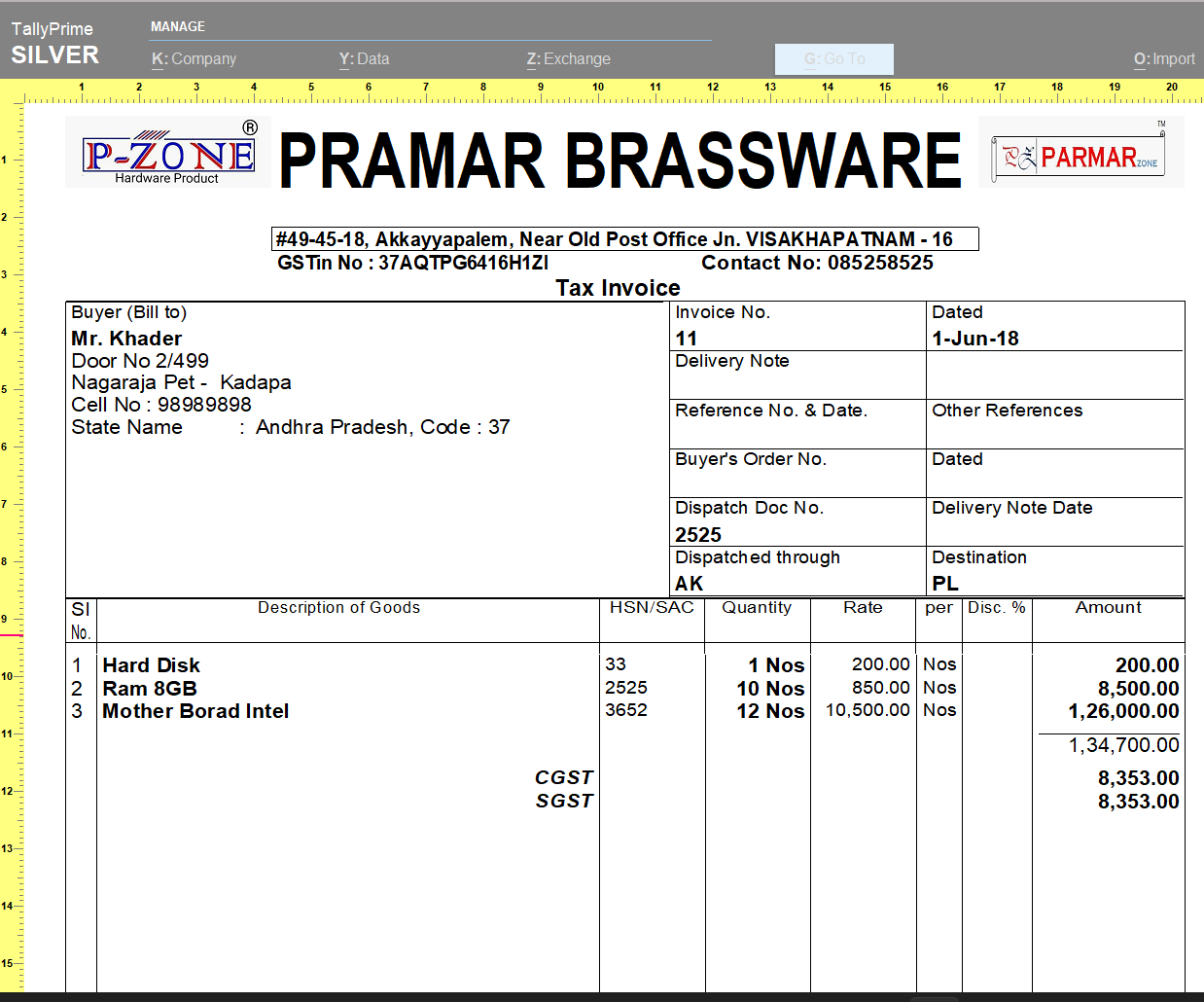Click GSTin No 37AQTPG6416H1ZI
The height and width of the screenshot is (1002, 1204).
point(412,263)
